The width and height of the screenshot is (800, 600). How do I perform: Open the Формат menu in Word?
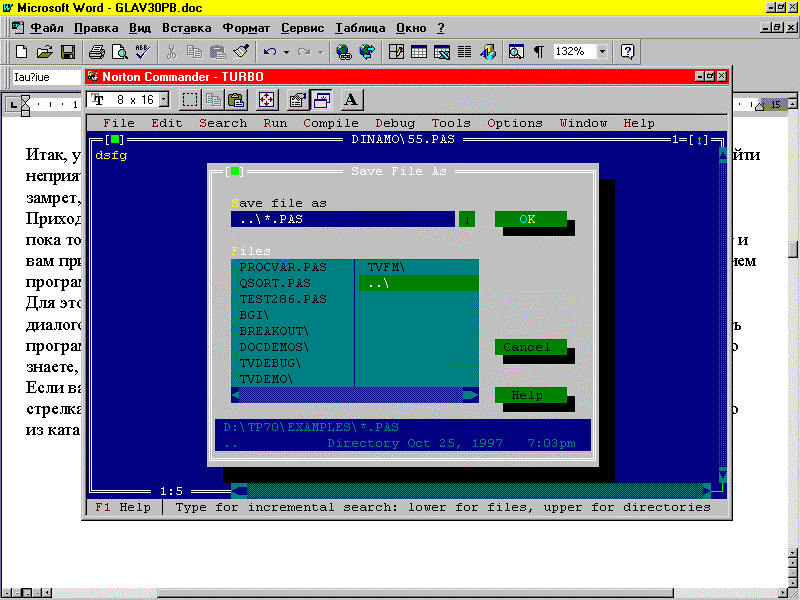pos(246,28)
